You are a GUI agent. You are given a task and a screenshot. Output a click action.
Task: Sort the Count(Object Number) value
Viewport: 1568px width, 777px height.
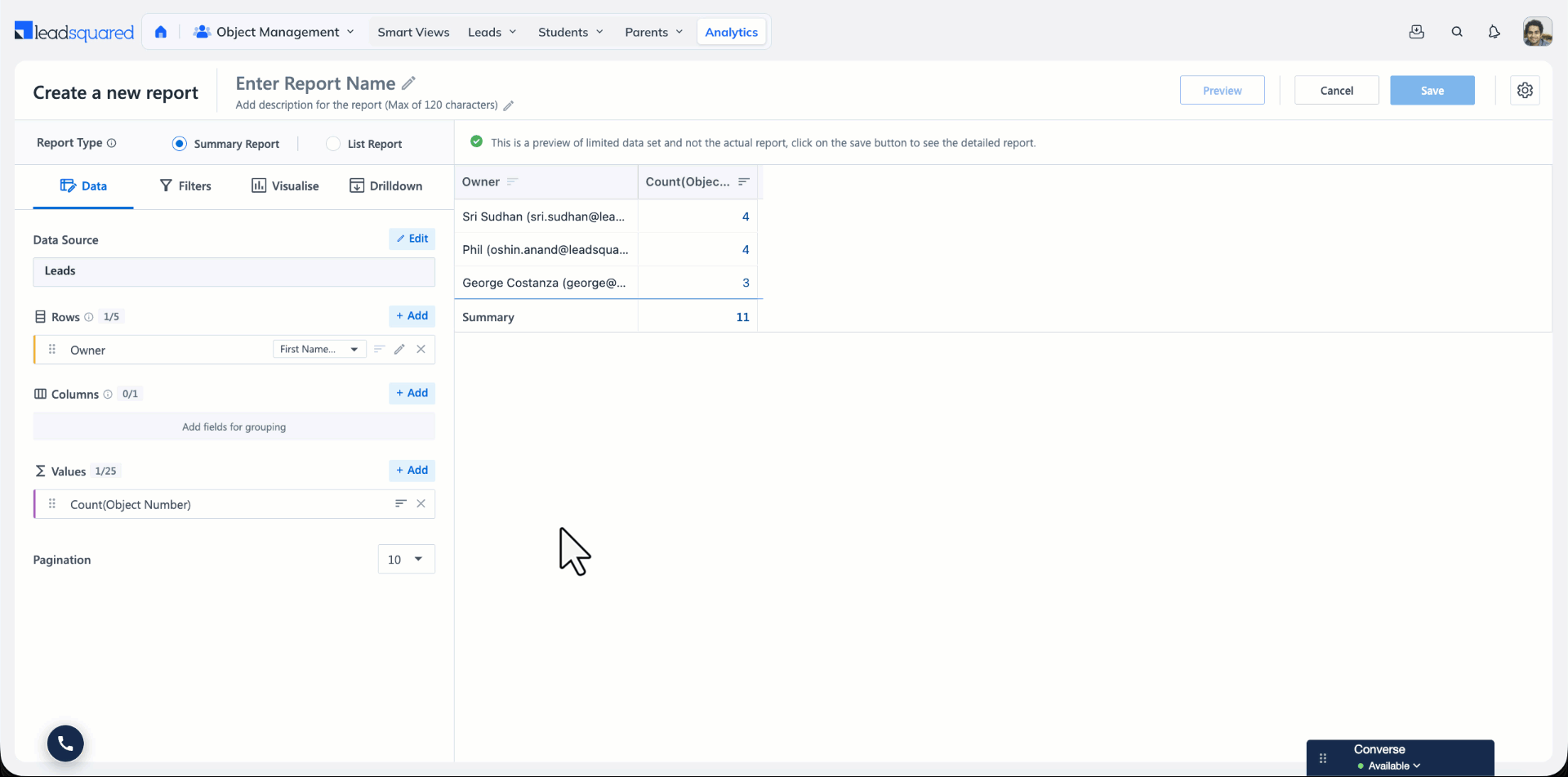[400, 503]
